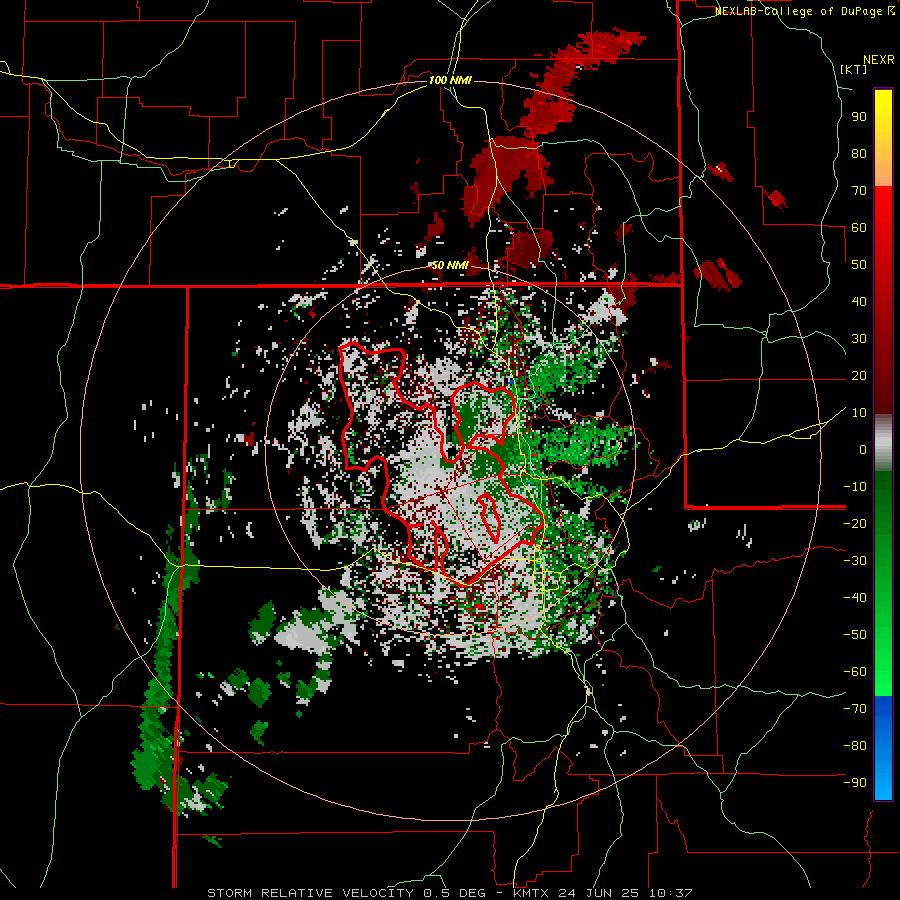Click the "50 NMI" range ring label
Viewport: 900px width, 900px height.
point(450,265)
